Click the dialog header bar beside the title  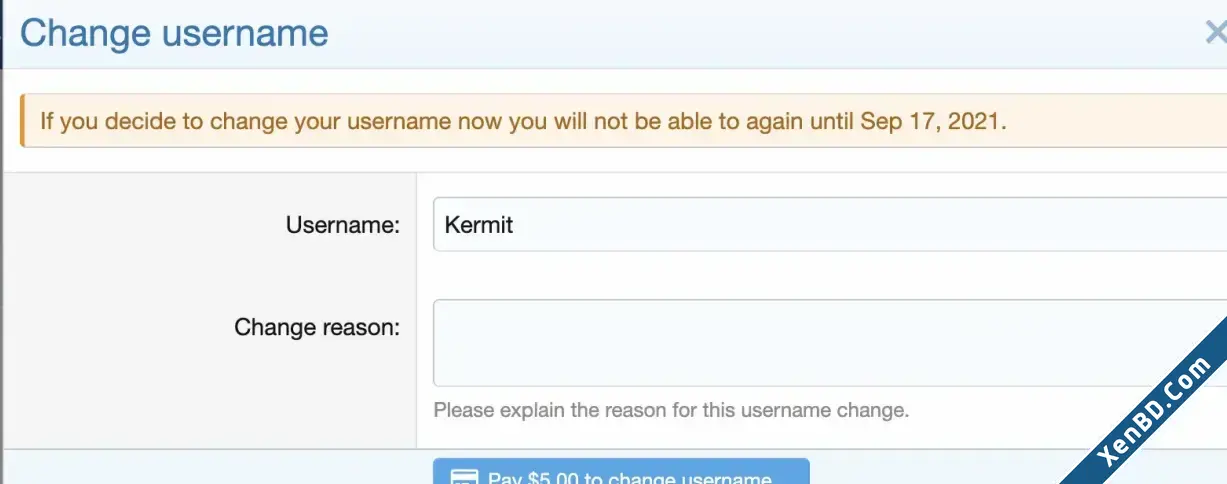coord(760,34)
